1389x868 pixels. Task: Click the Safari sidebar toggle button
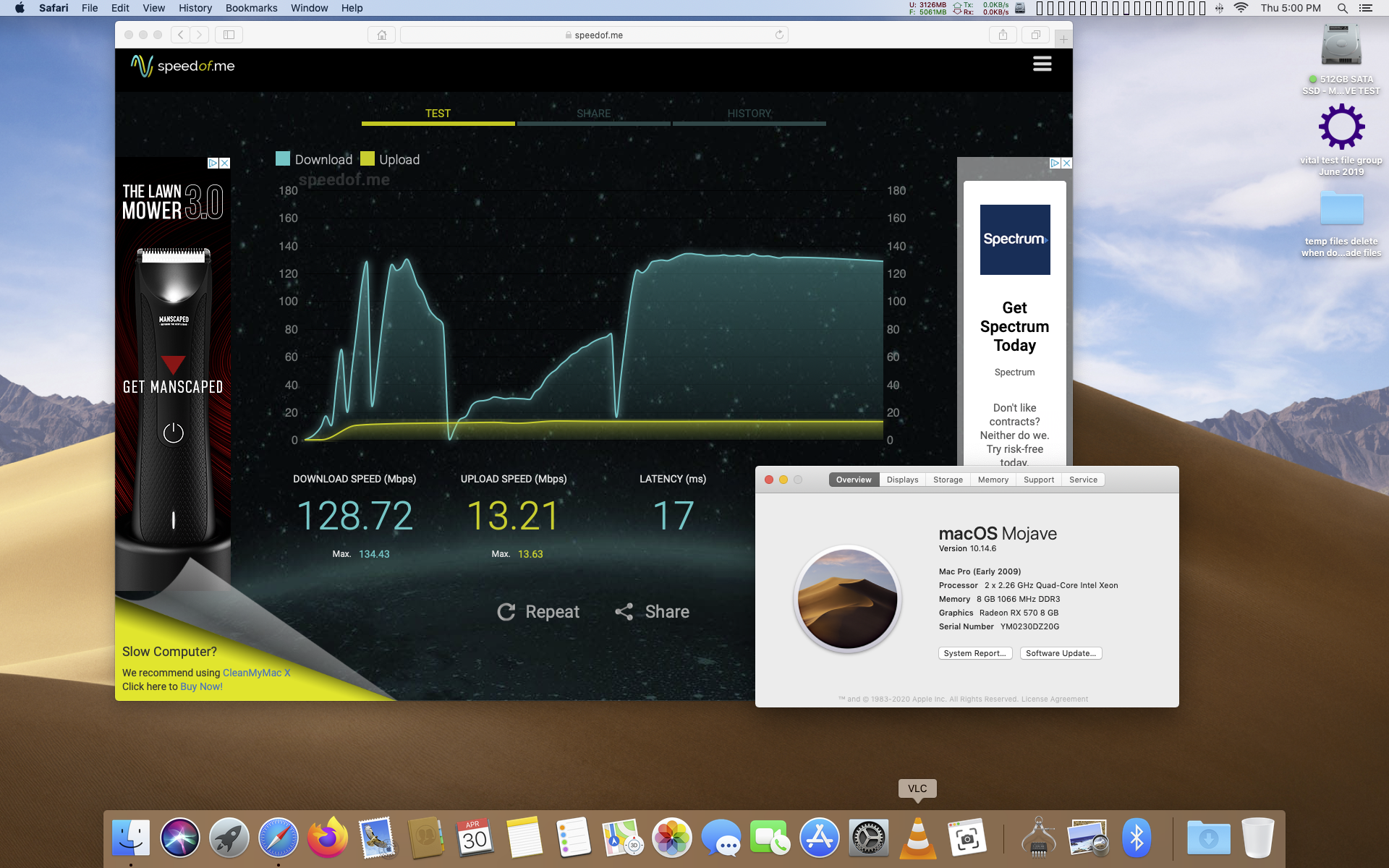229,35
